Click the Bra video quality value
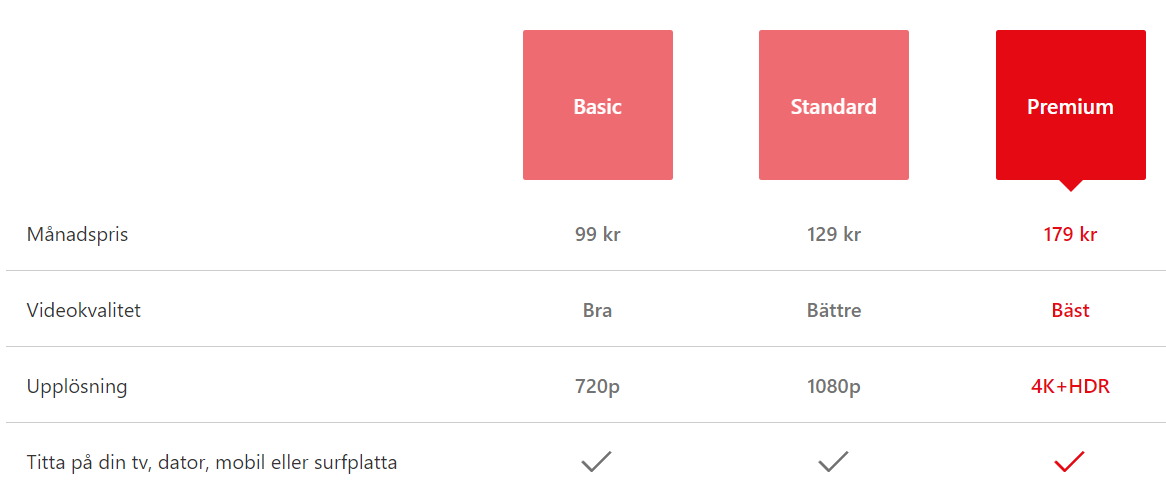 coord(598,311)
